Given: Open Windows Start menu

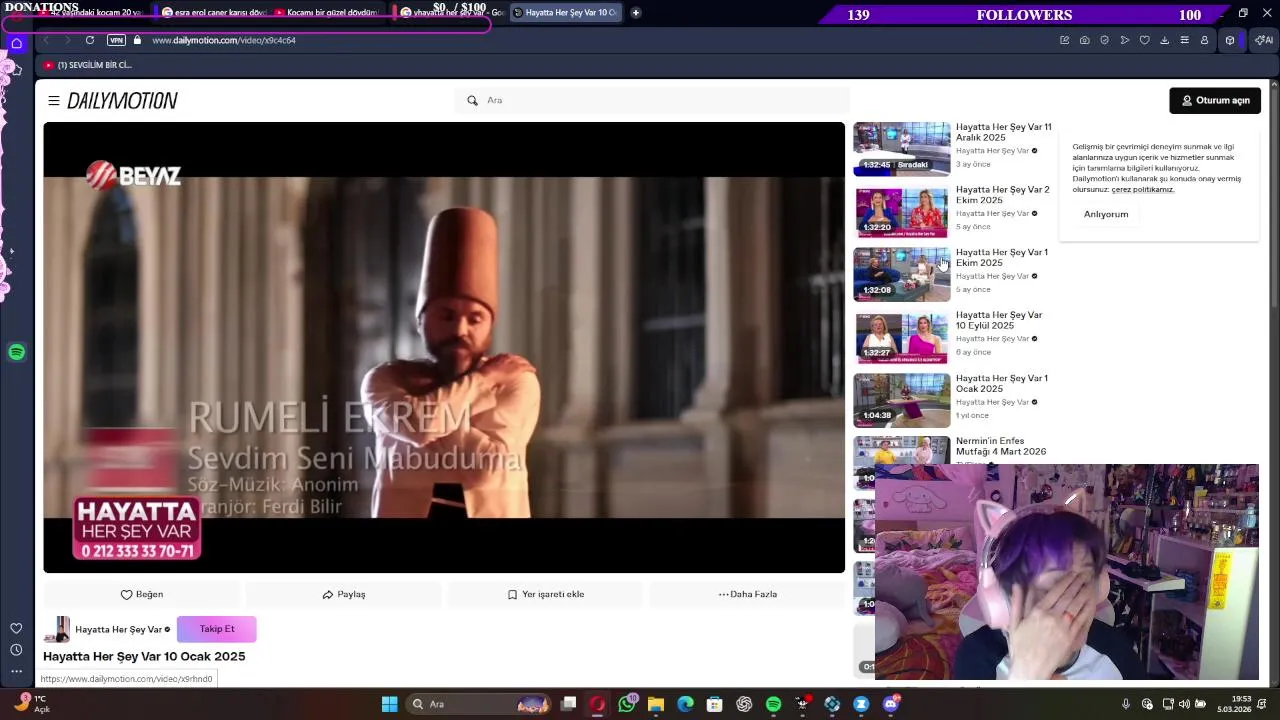Looking at the screenshot, I should [389, 704].
